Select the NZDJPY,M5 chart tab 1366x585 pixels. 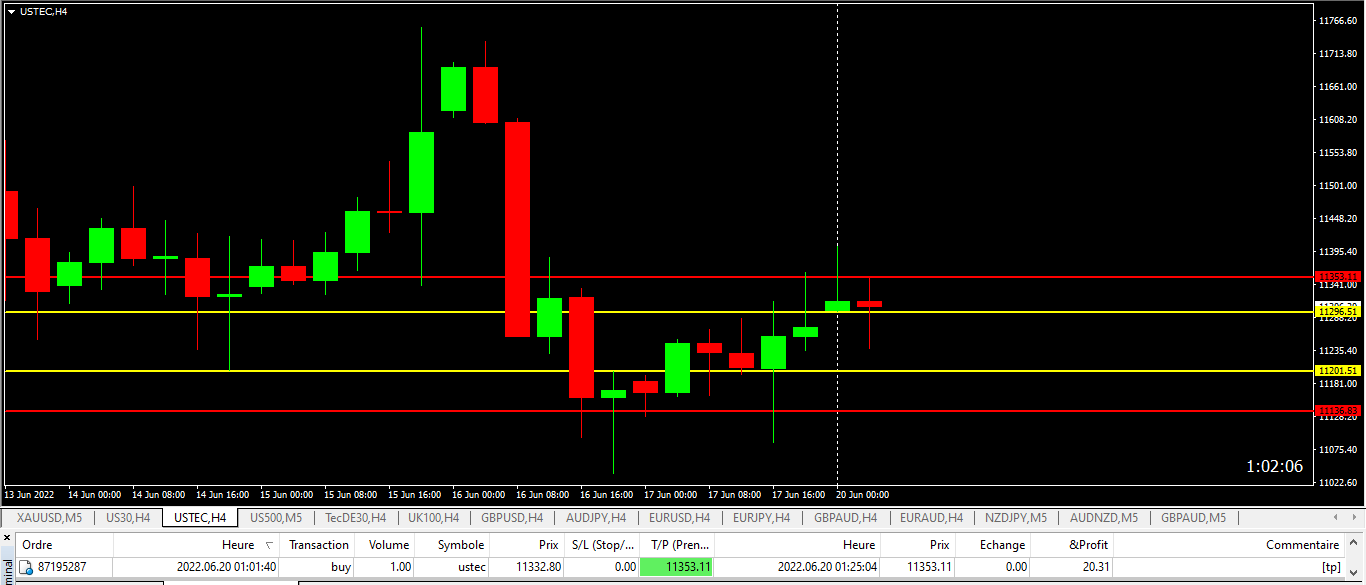[x=1016, y=518]
